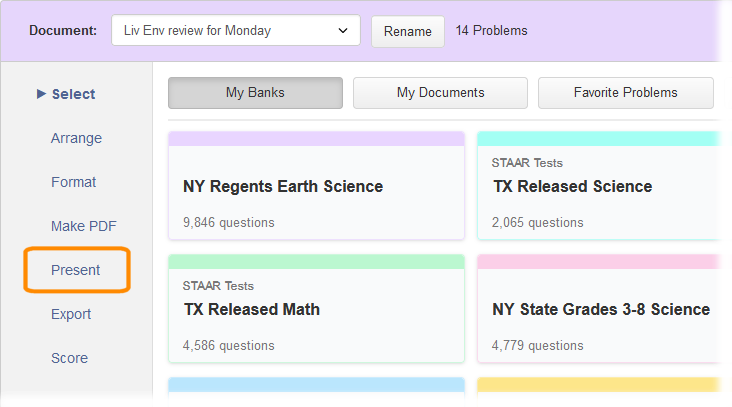The height and width of the screenshot is (407, 732).
Task: Open the Format step
Action: click(x=74, y=182)
